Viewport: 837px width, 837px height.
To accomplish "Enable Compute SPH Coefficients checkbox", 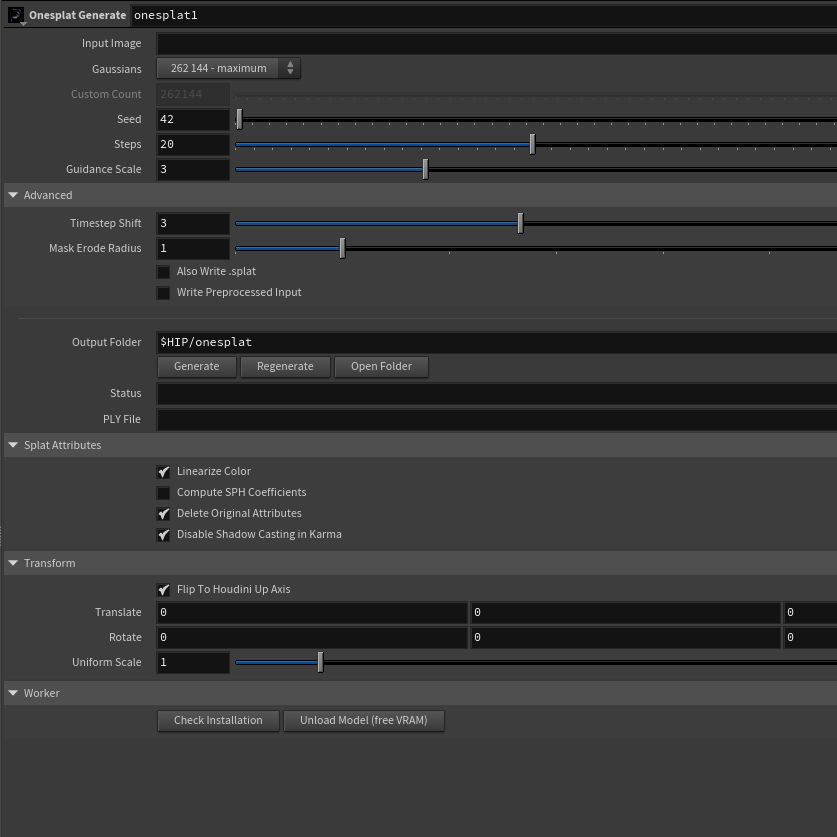I will point(163,492).
